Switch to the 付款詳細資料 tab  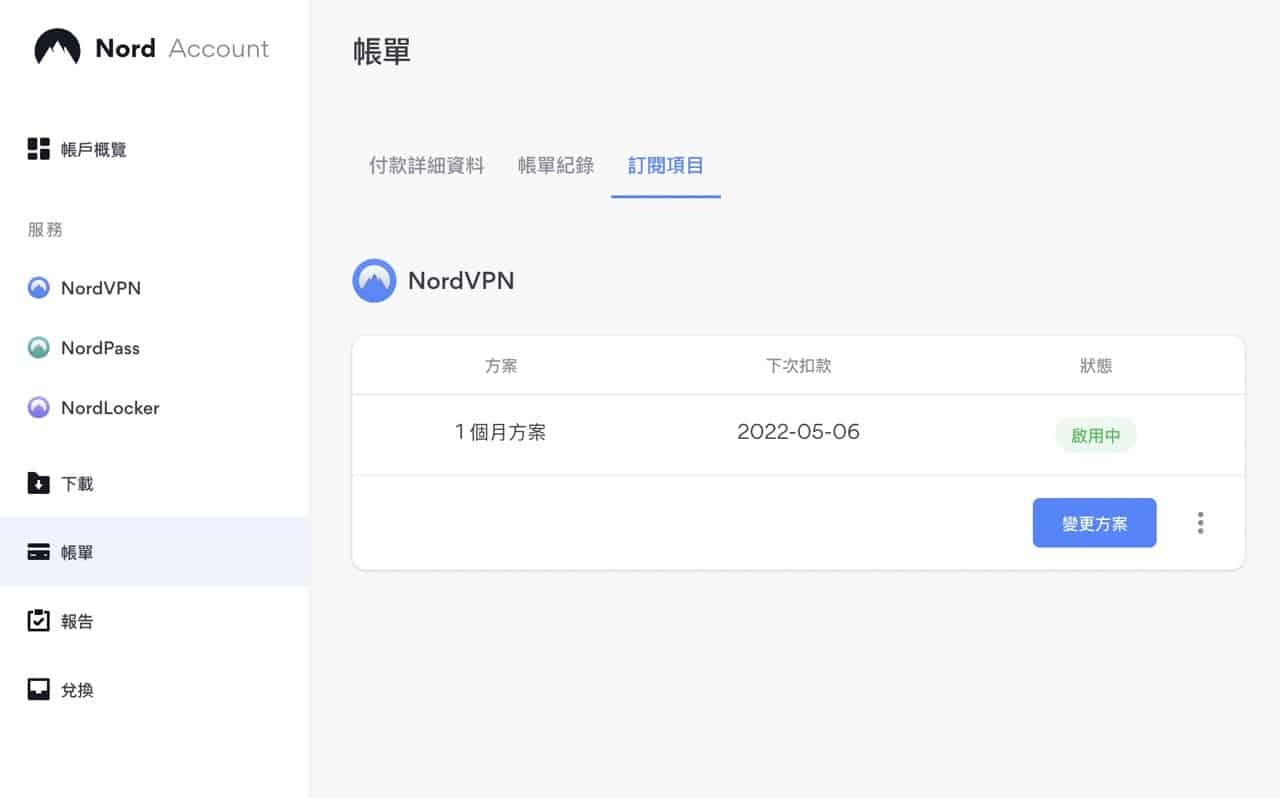tap(427, 166)
